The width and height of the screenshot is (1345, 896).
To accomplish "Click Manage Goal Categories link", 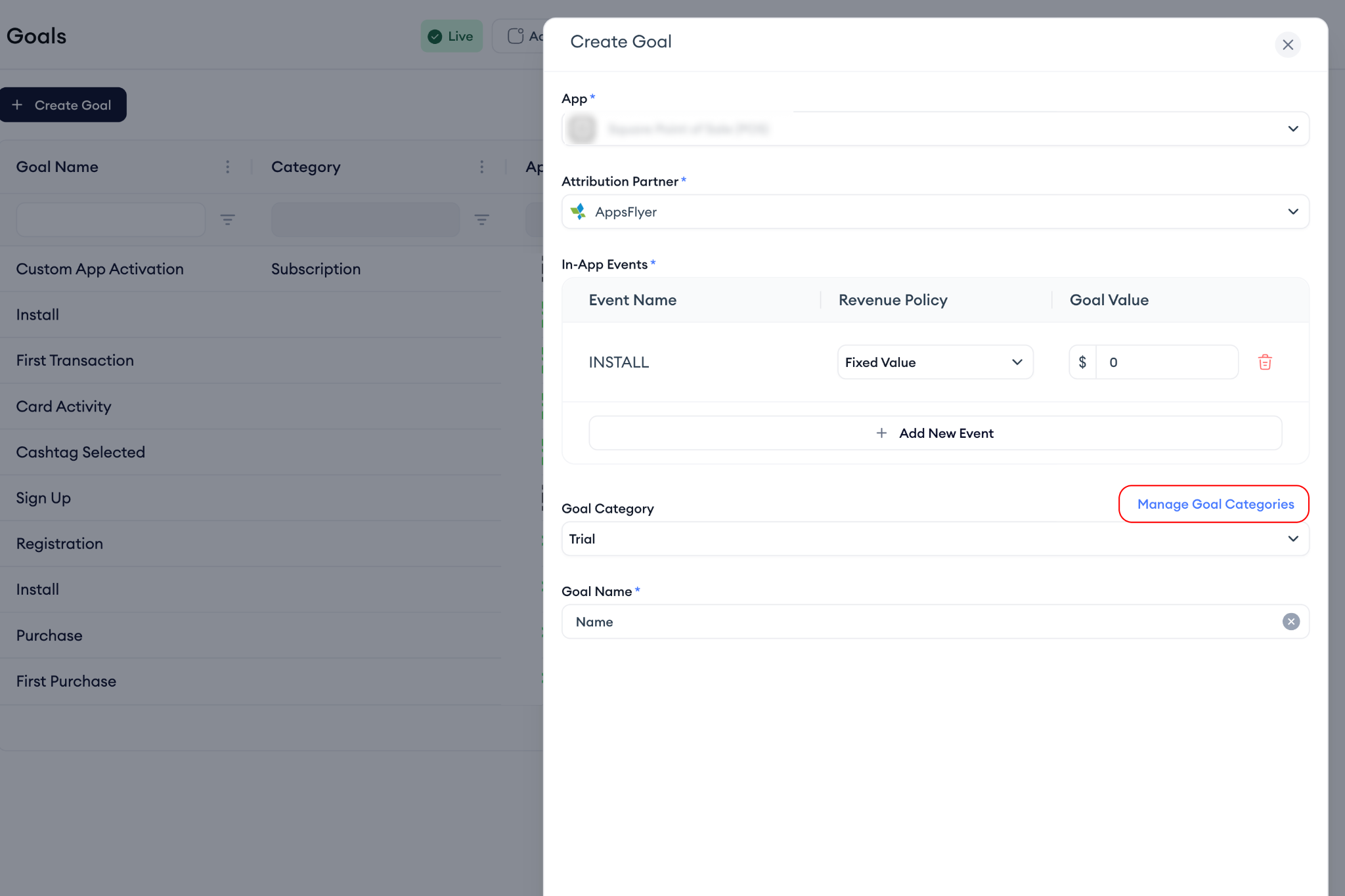I will (1215, 504).
